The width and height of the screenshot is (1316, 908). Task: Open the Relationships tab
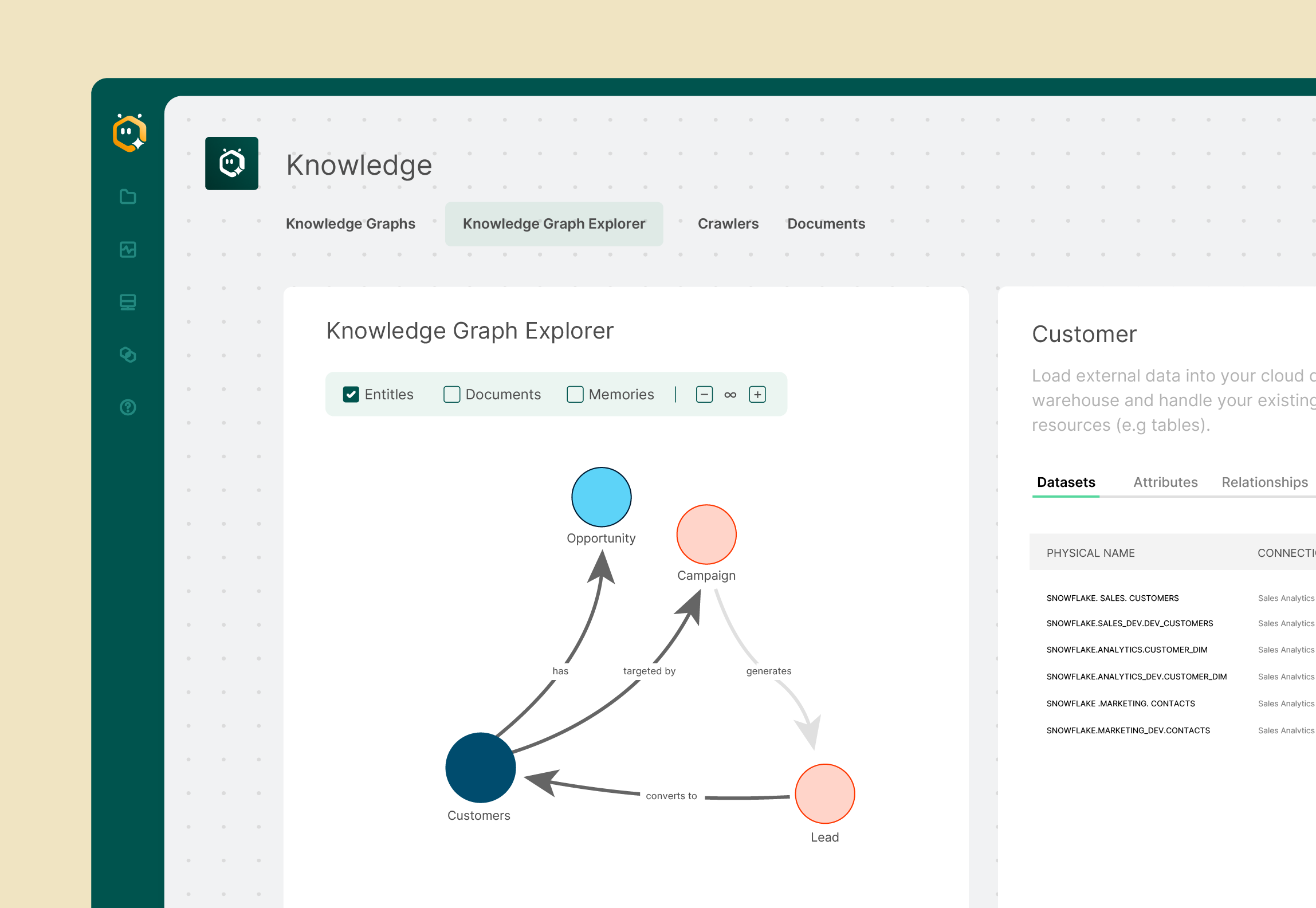click(x=1265, y=482)
